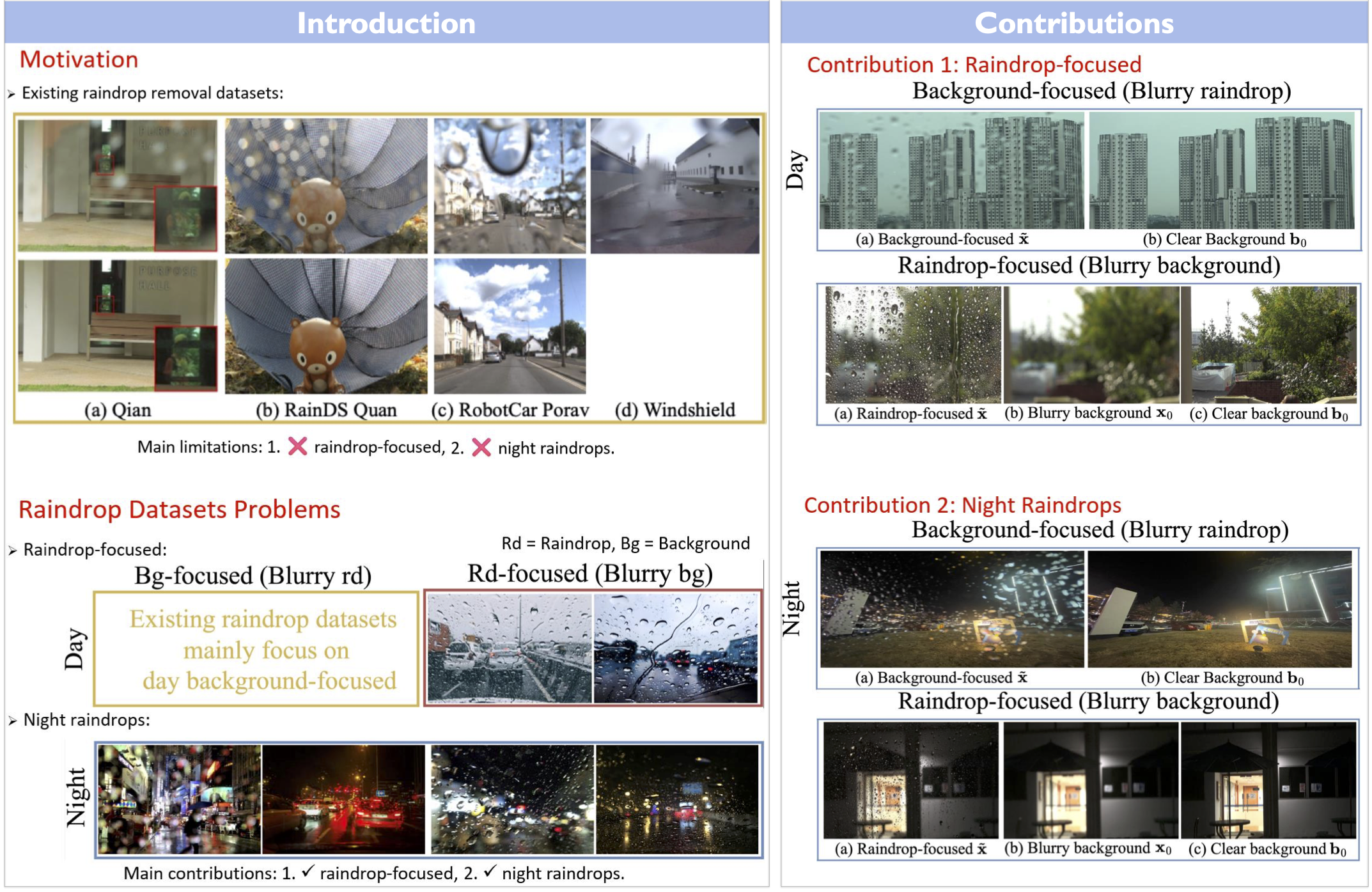Click arrow bullet beside Raindrop-focused
Screen dimensions: 1372x892
(x=12, y=551)
